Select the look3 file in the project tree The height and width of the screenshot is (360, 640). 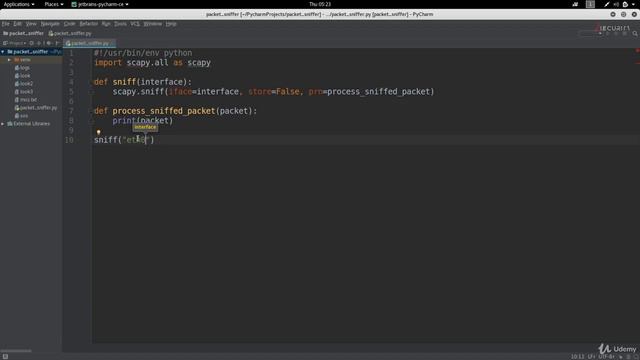pos(24,91)
